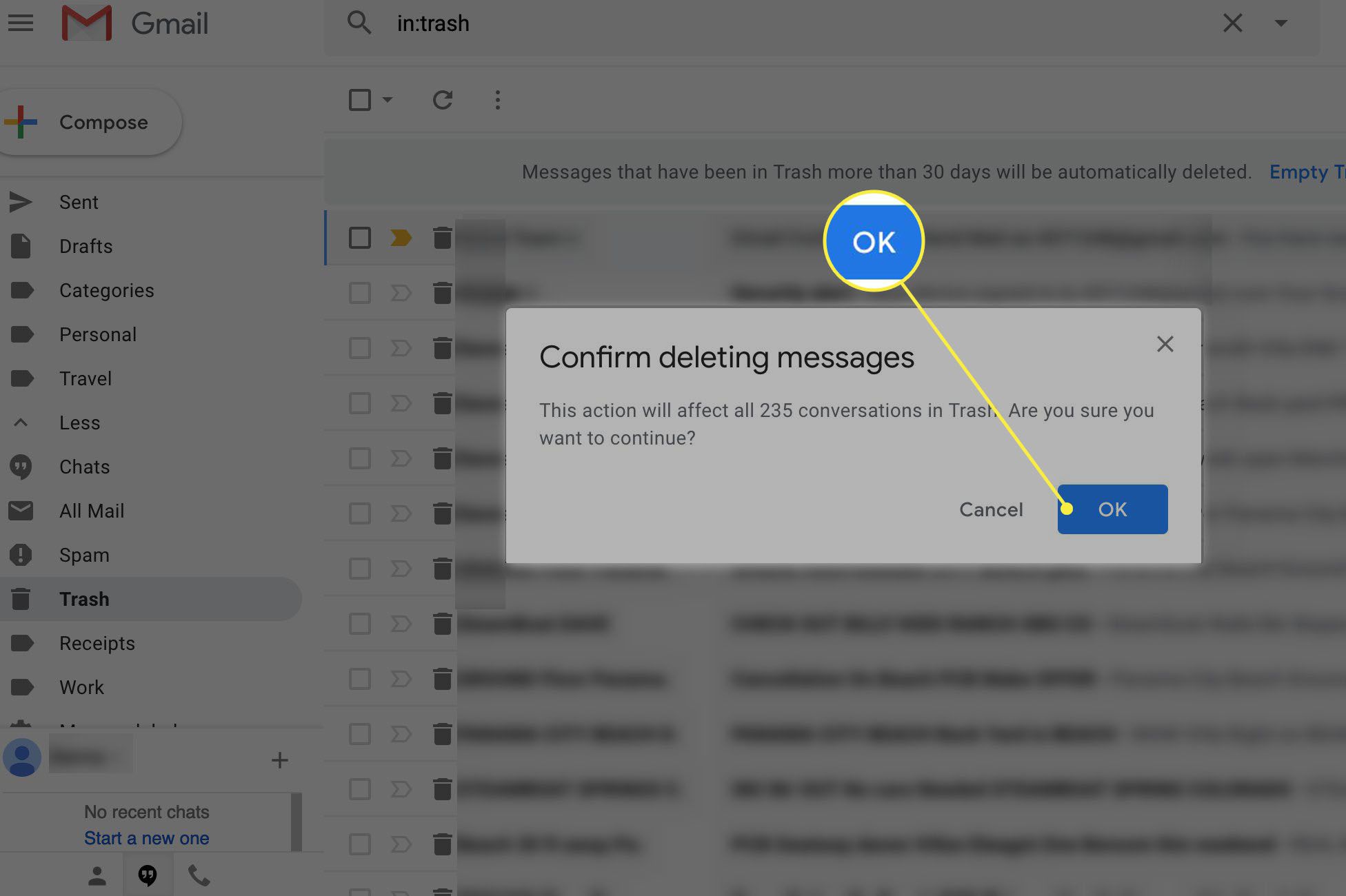Screen dimensions: 1346x896
Task: Click OK to confirm deleting messages
Action: click(x=1112, y=509)
